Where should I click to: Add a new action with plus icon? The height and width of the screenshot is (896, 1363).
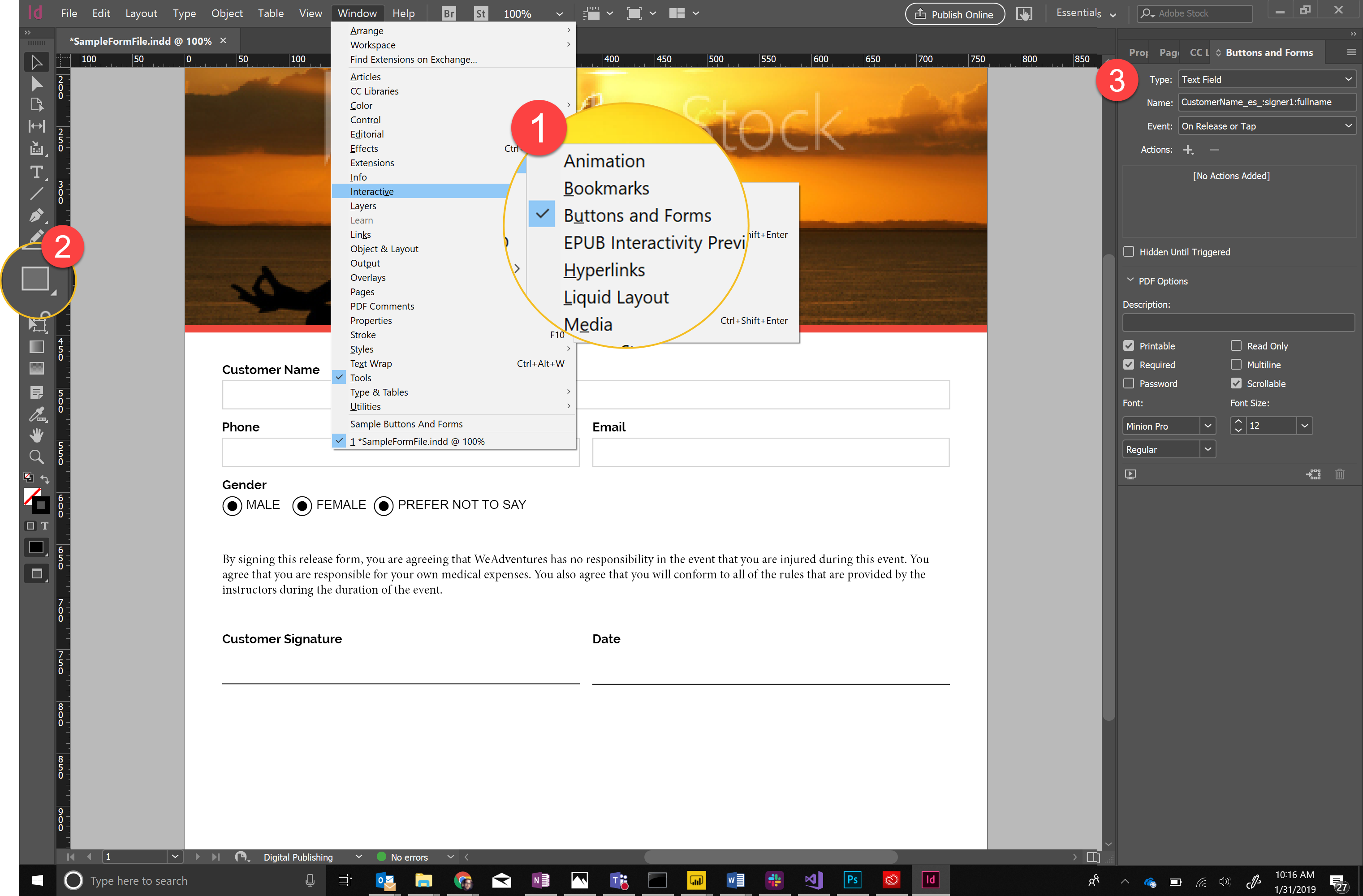coord(1188,150)
